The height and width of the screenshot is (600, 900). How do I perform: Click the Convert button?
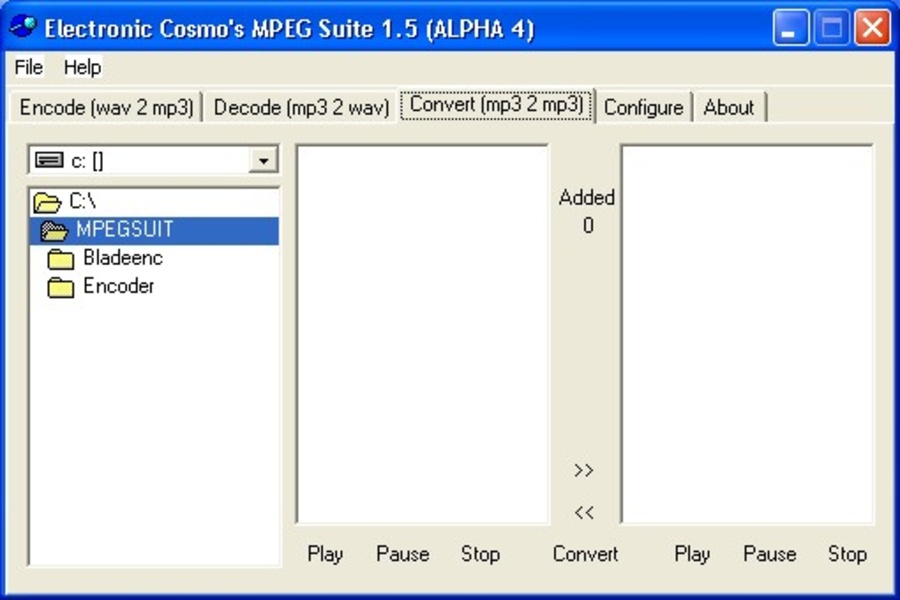point(585,554)
